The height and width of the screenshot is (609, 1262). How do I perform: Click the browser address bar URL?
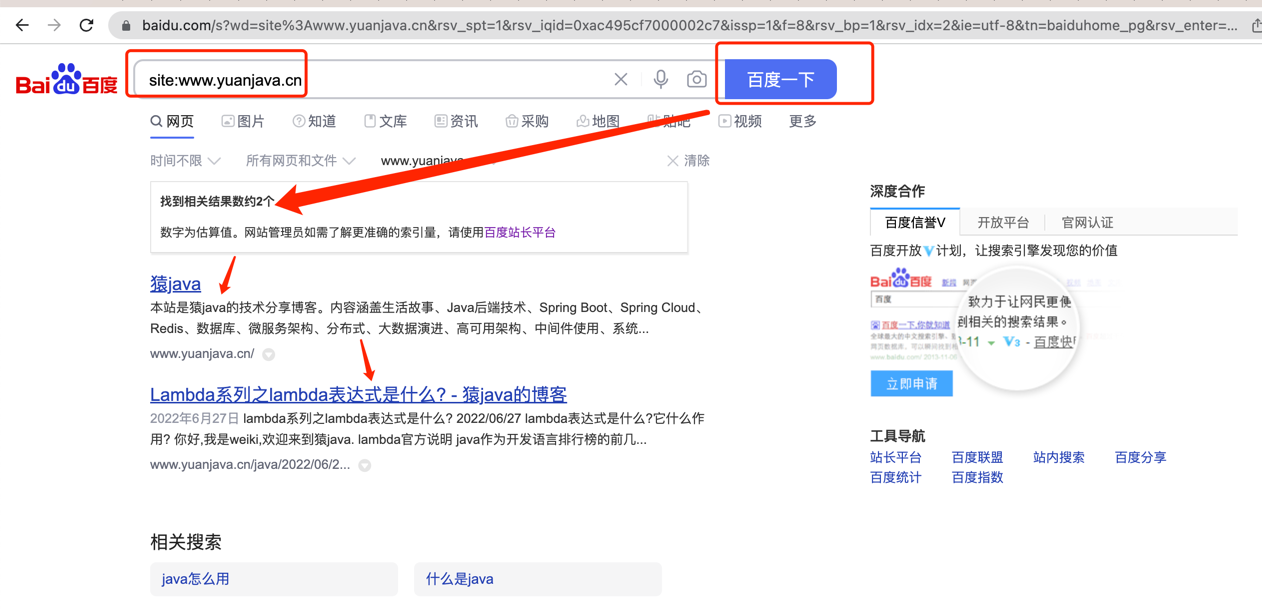coord(689,26)
